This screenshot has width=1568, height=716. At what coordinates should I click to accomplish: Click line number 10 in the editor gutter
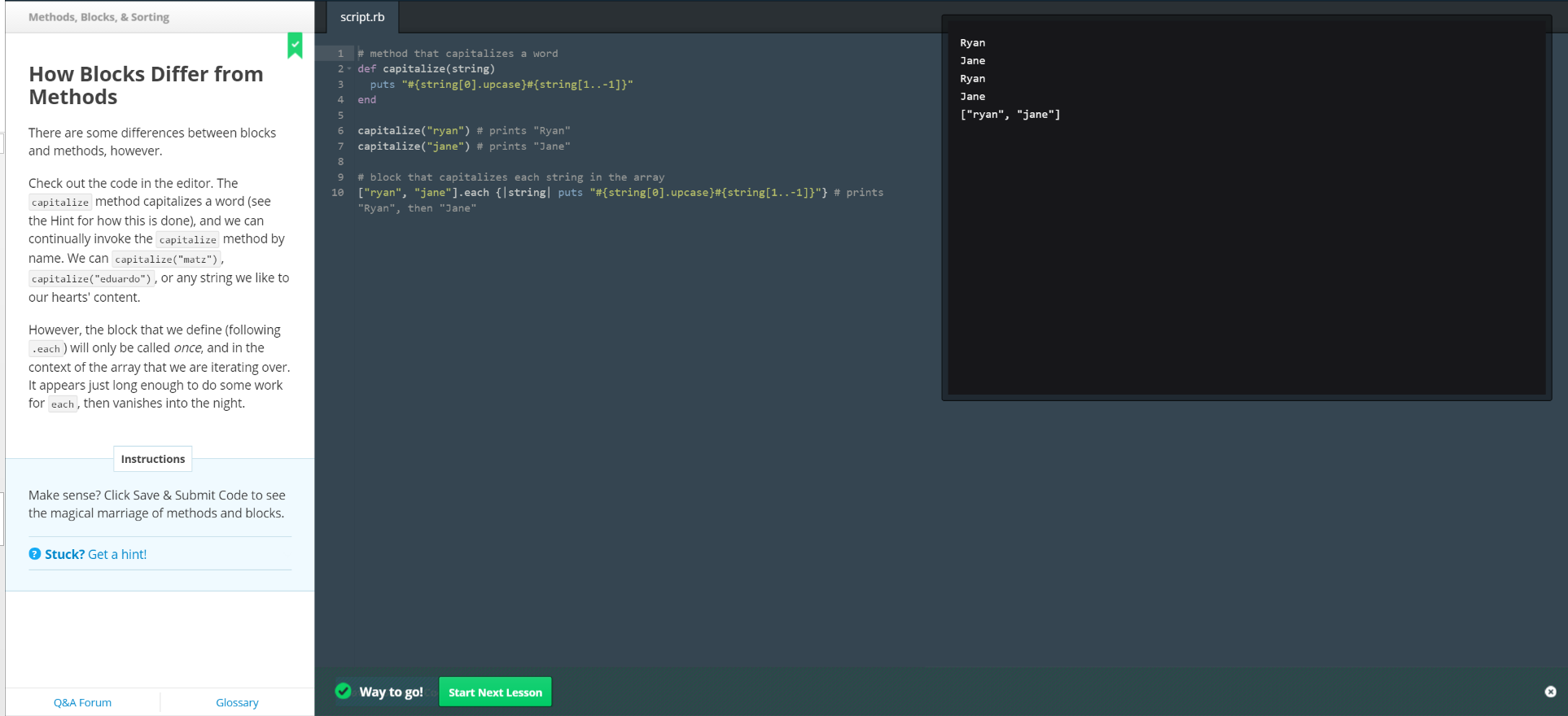click(x=338, y=193)
